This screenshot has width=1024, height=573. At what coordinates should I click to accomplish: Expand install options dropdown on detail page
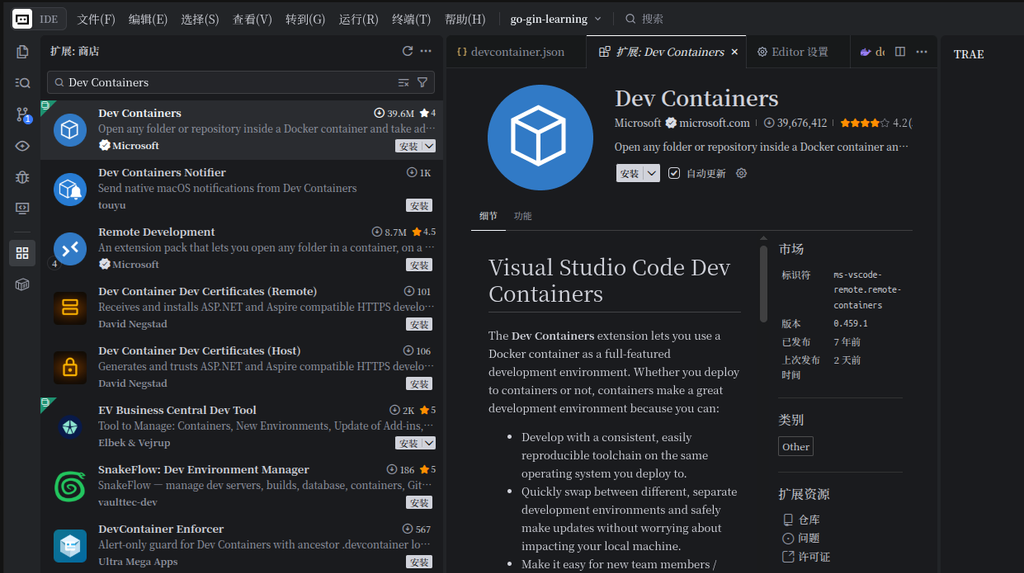coord(652,173)
